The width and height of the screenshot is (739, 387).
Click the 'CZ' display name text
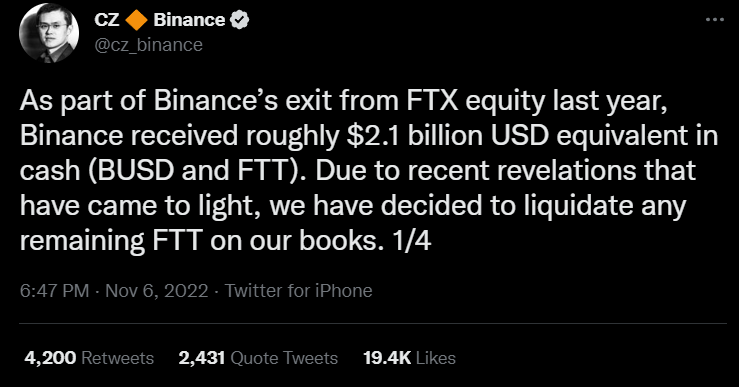107,20
